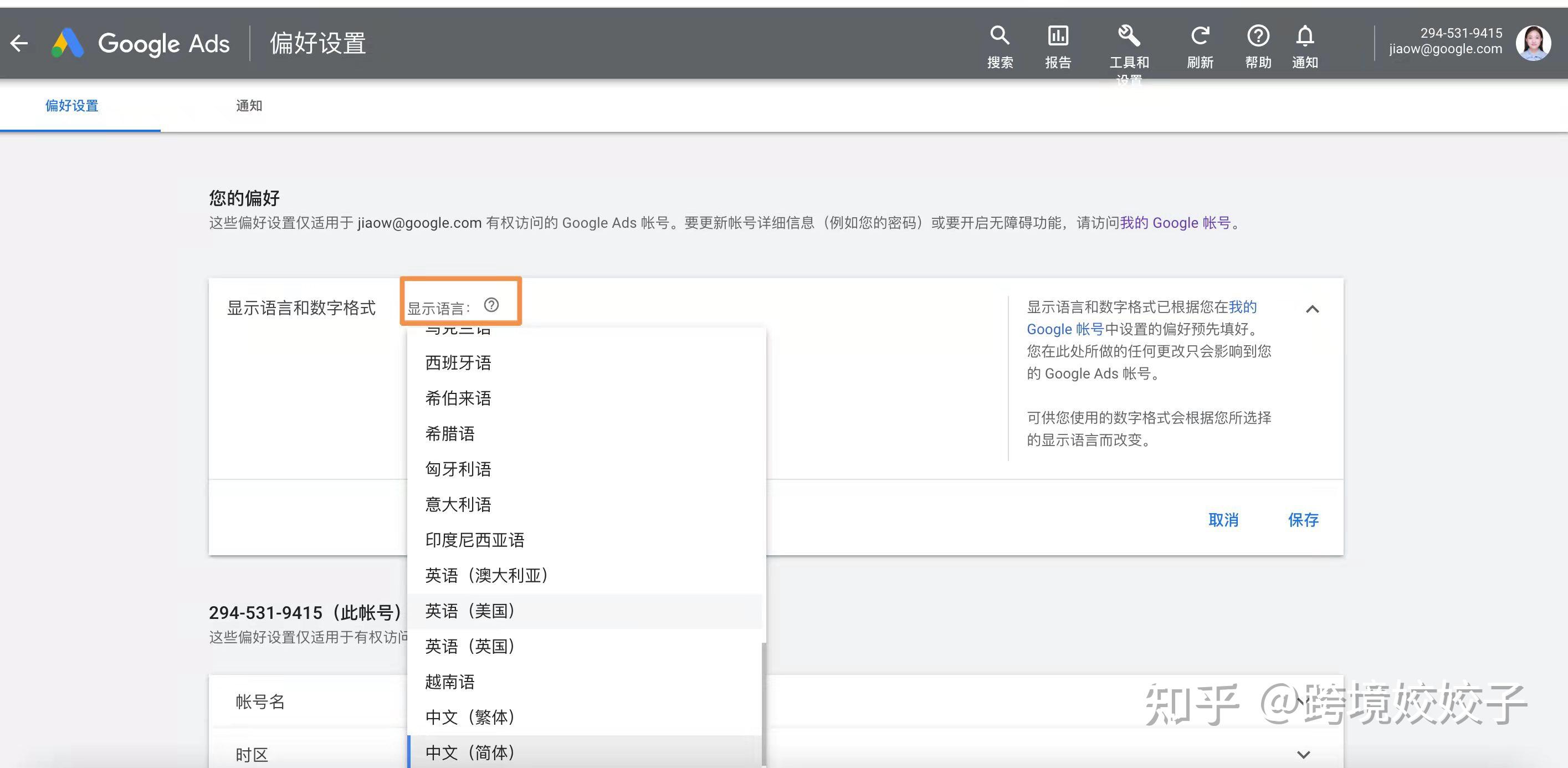Click the 显示语言 question mark icon
Screen dimensions: 1568x768
click(491, 305)
